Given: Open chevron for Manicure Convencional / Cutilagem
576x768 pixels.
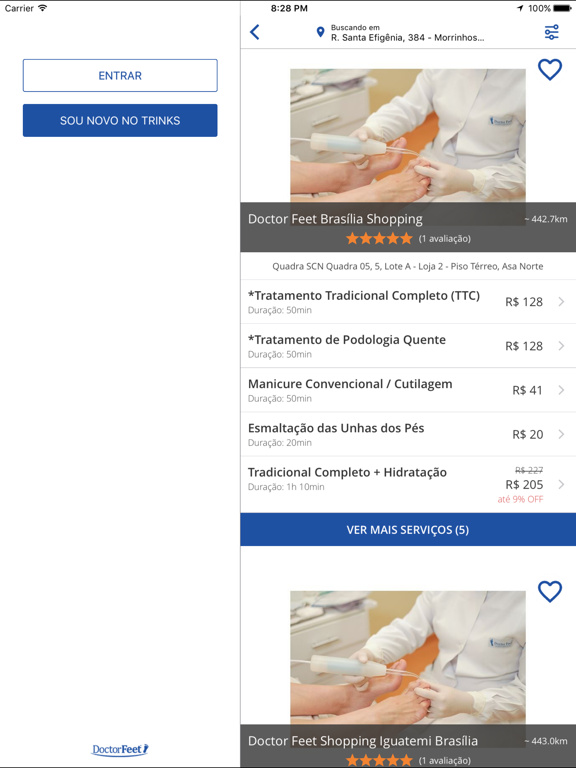Looking at the screenshot, I should tap(561, 390).
